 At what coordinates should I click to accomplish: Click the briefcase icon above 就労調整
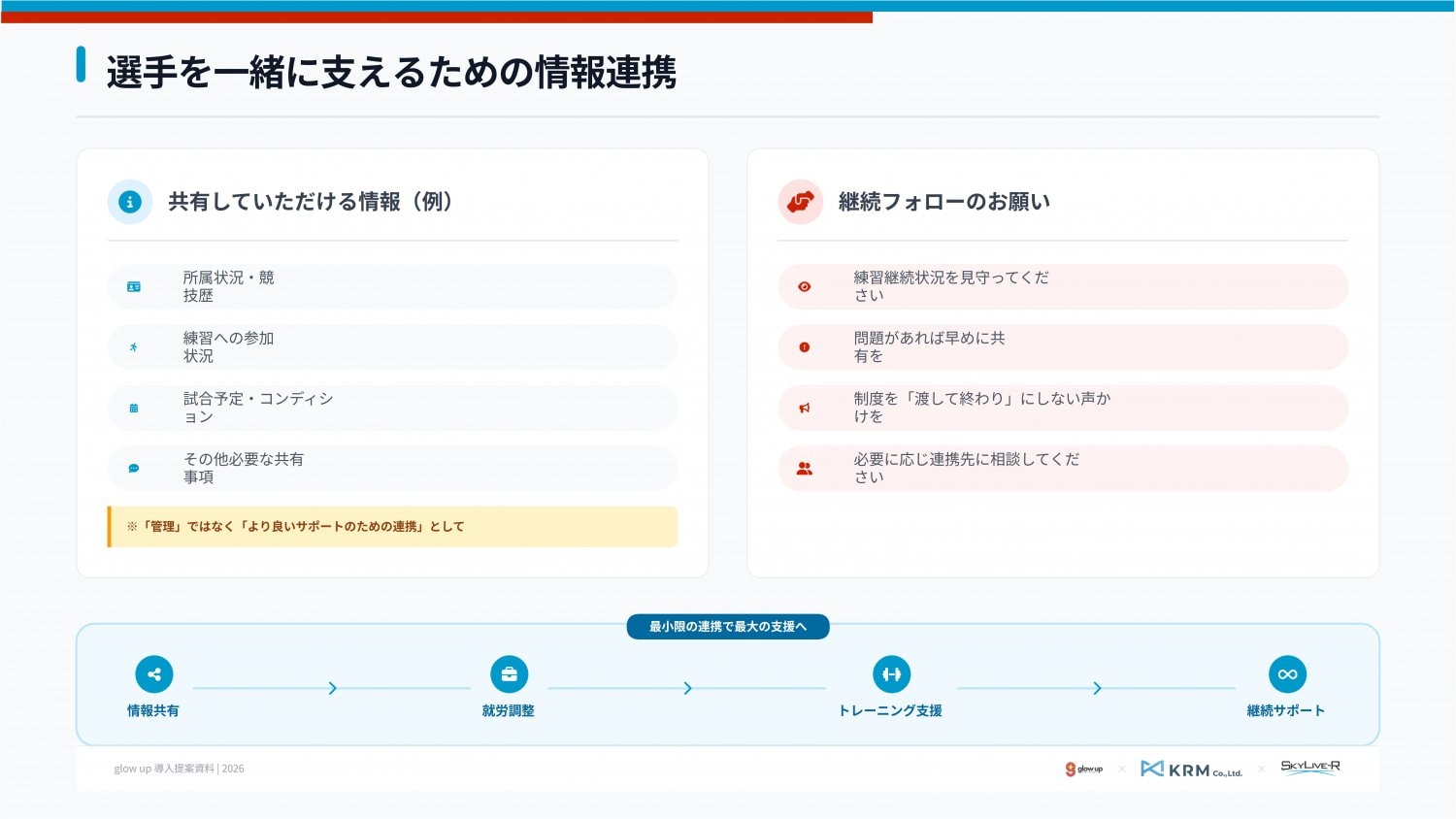coord(509,674)
